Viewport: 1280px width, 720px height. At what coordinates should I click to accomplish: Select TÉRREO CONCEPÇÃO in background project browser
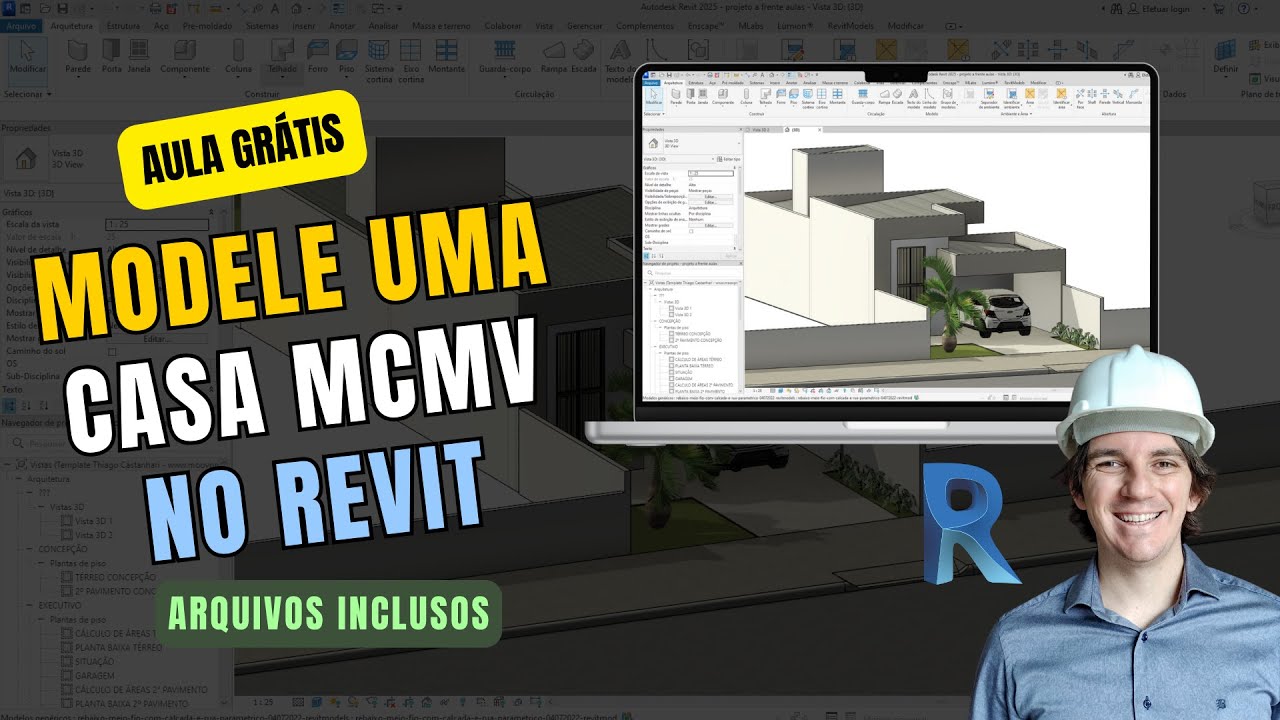(x=115, y=577)
